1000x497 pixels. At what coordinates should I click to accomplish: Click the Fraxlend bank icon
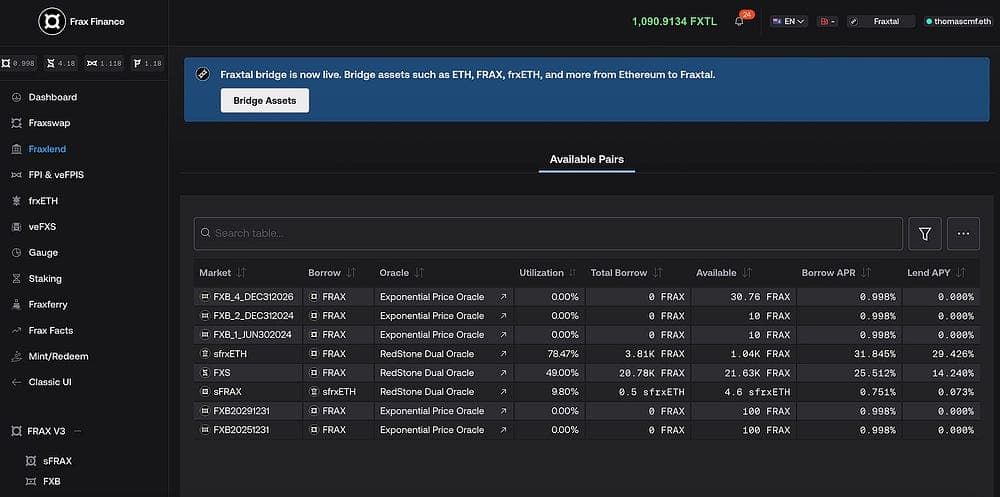[x=17, y=149]
